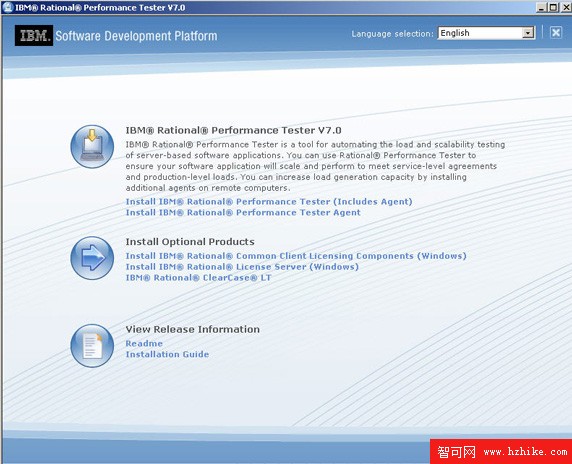572x464 pixels.
Task: Click the 'View Release Information' heading
Action: point(193,329)
